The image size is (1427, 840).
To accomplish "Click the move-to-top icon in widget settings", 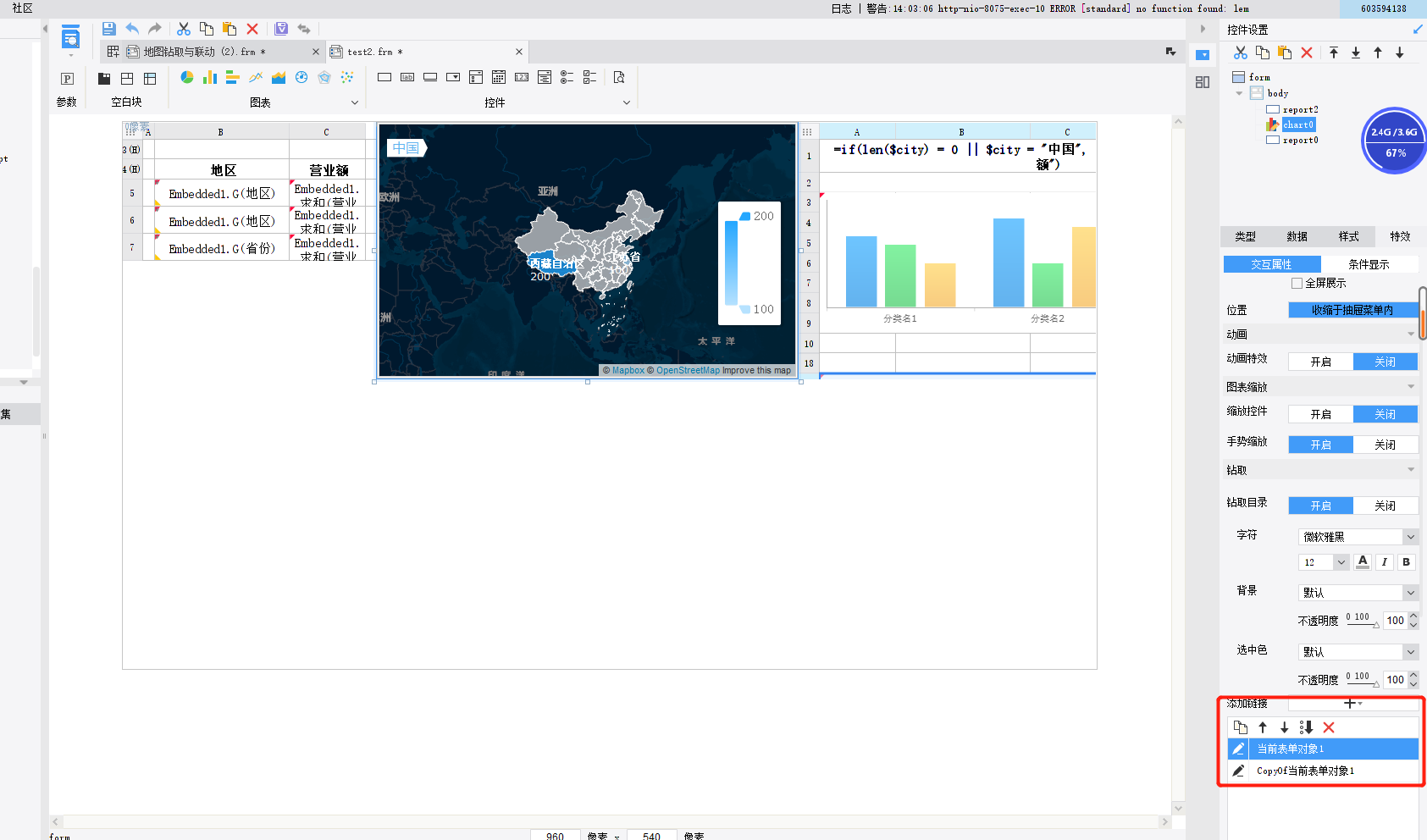I will click(1334, 52).
